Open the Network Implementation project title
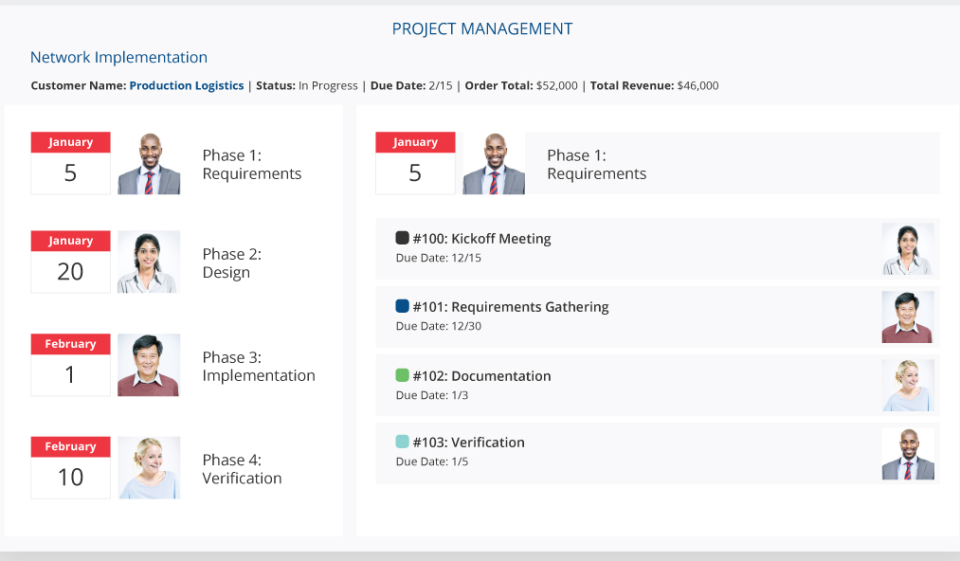960x561 pixels. (x=119, y=58)
